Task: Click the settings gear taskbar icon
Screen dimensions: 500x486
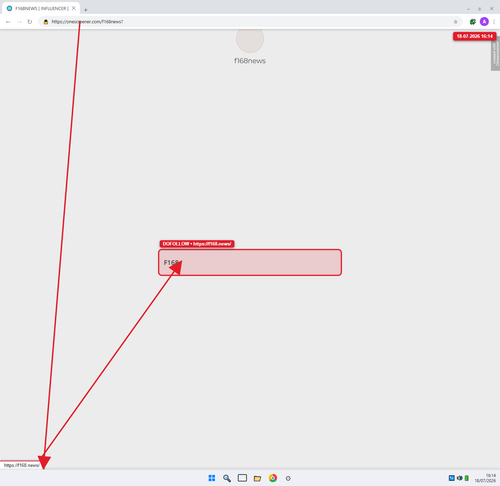Action: point(288,478)
